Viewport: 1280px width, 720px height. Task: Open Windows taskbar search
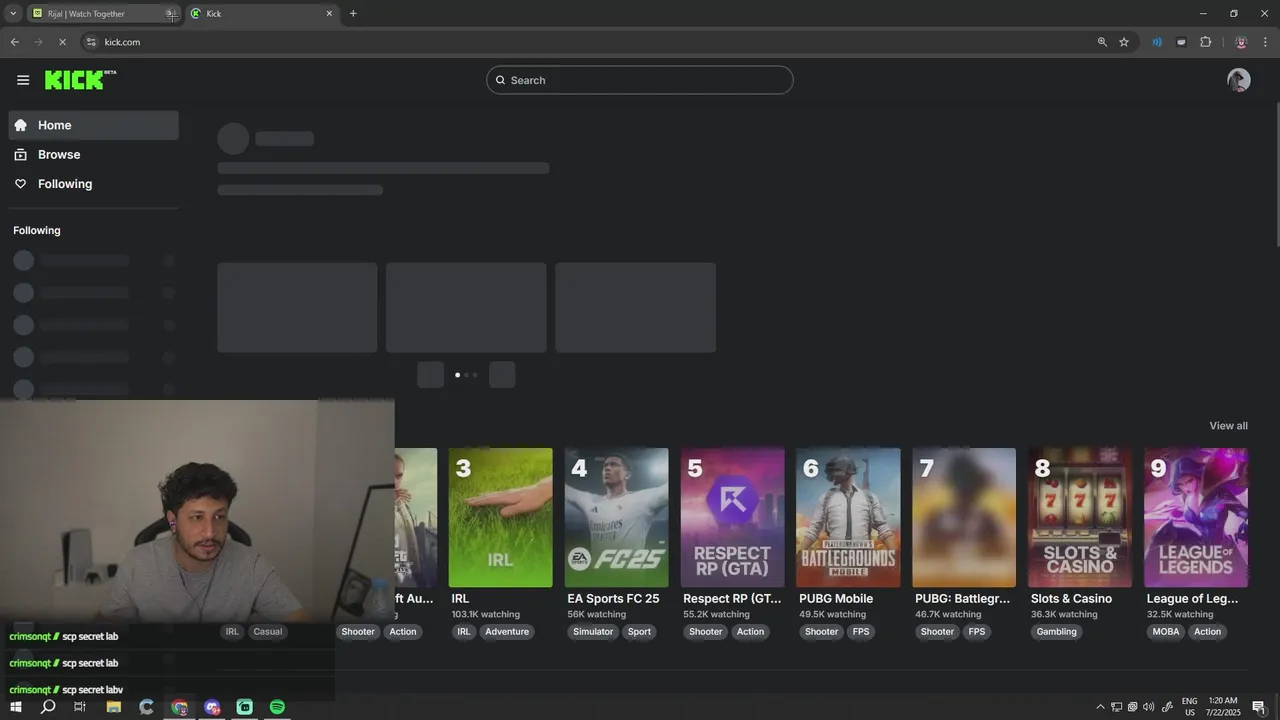(x=47, y=707)
